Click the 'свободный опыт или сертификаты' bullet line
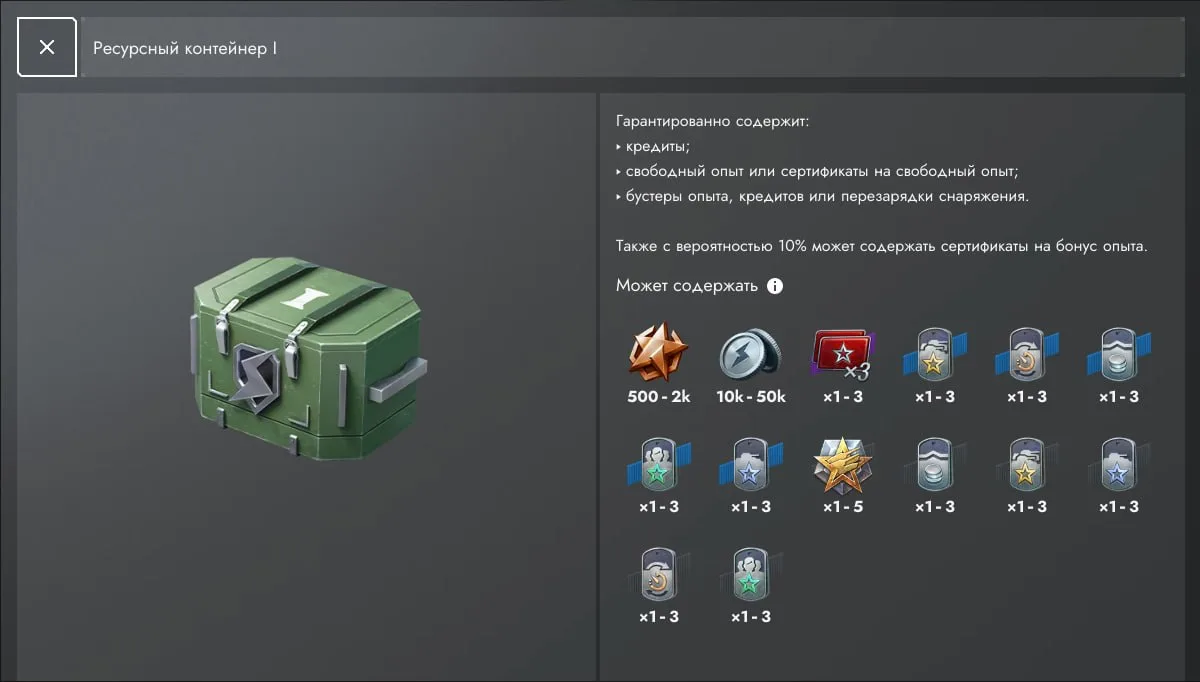The height and width of the screenshot is (682, 1200). (817, 171)
